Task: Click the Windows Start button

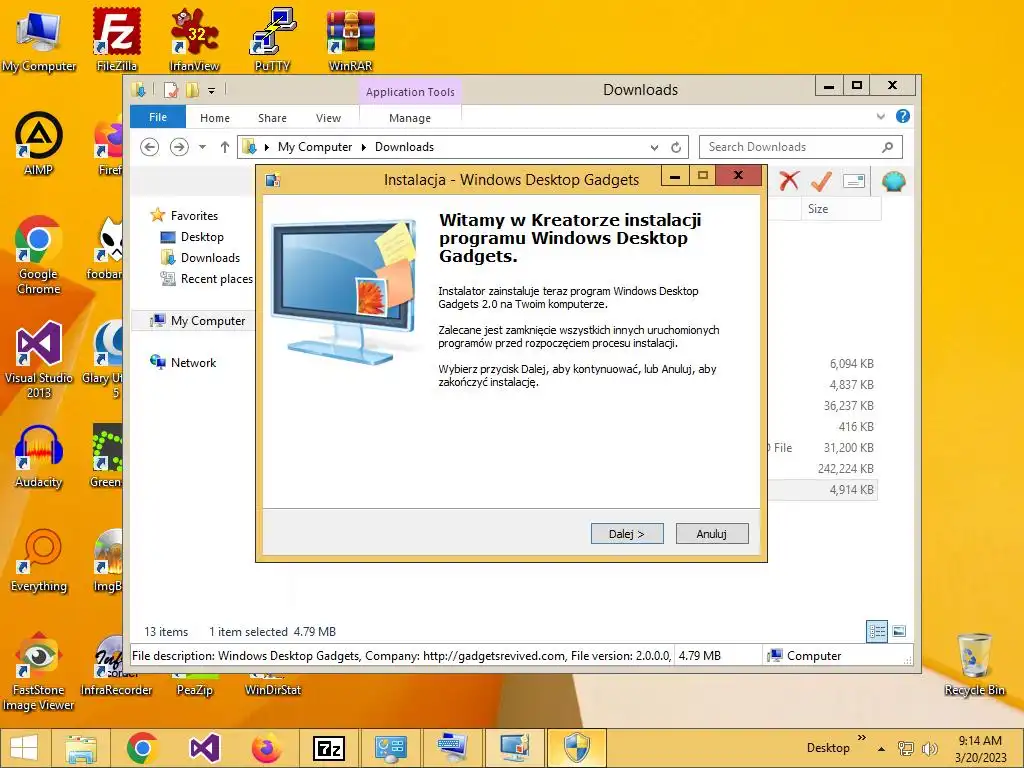Action: coord(24,748)
